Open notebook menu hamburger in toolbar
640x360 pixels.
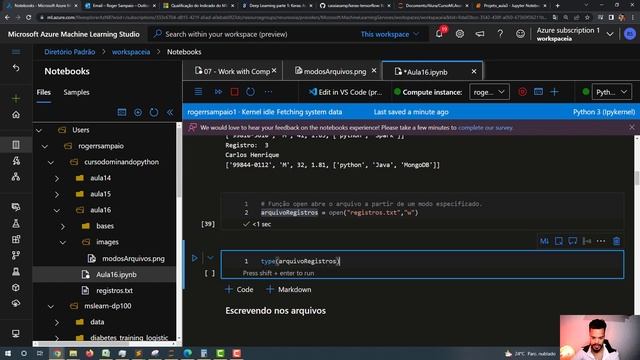198,92
